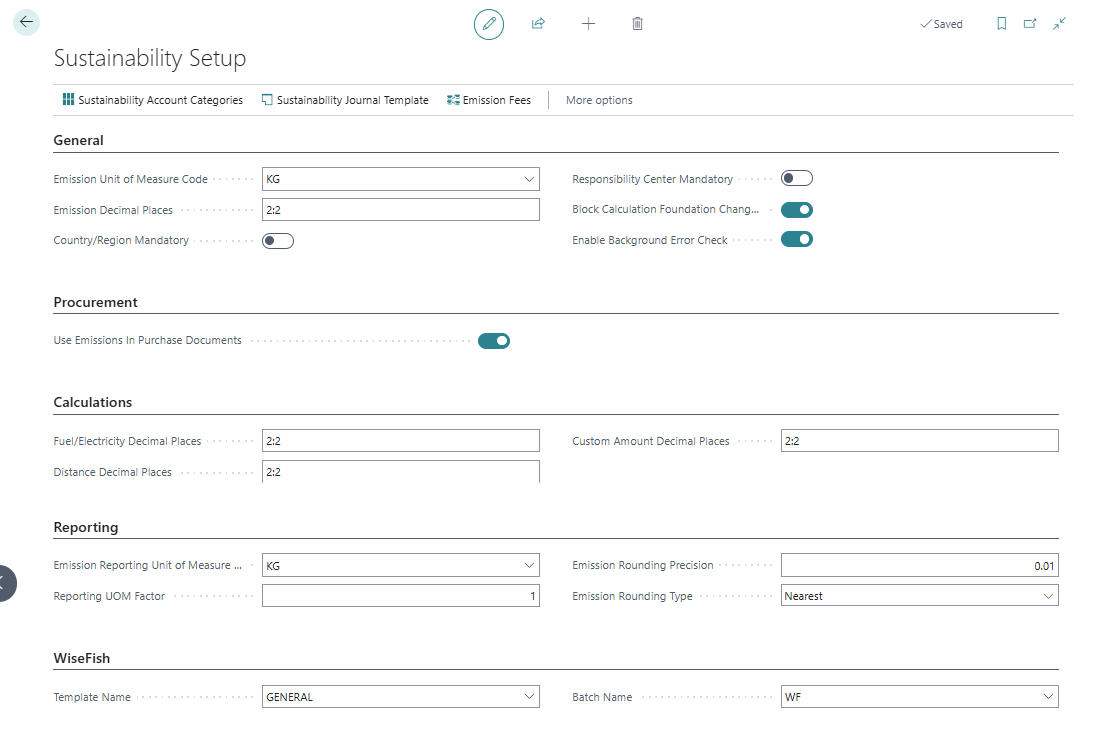Disable Use Emissions In Purchase Documents
The image size is (1094, 731).
coord(494,341)
